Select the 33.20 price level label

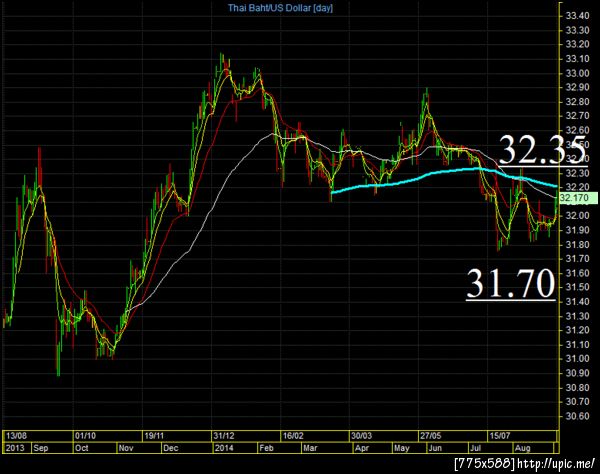577,44
